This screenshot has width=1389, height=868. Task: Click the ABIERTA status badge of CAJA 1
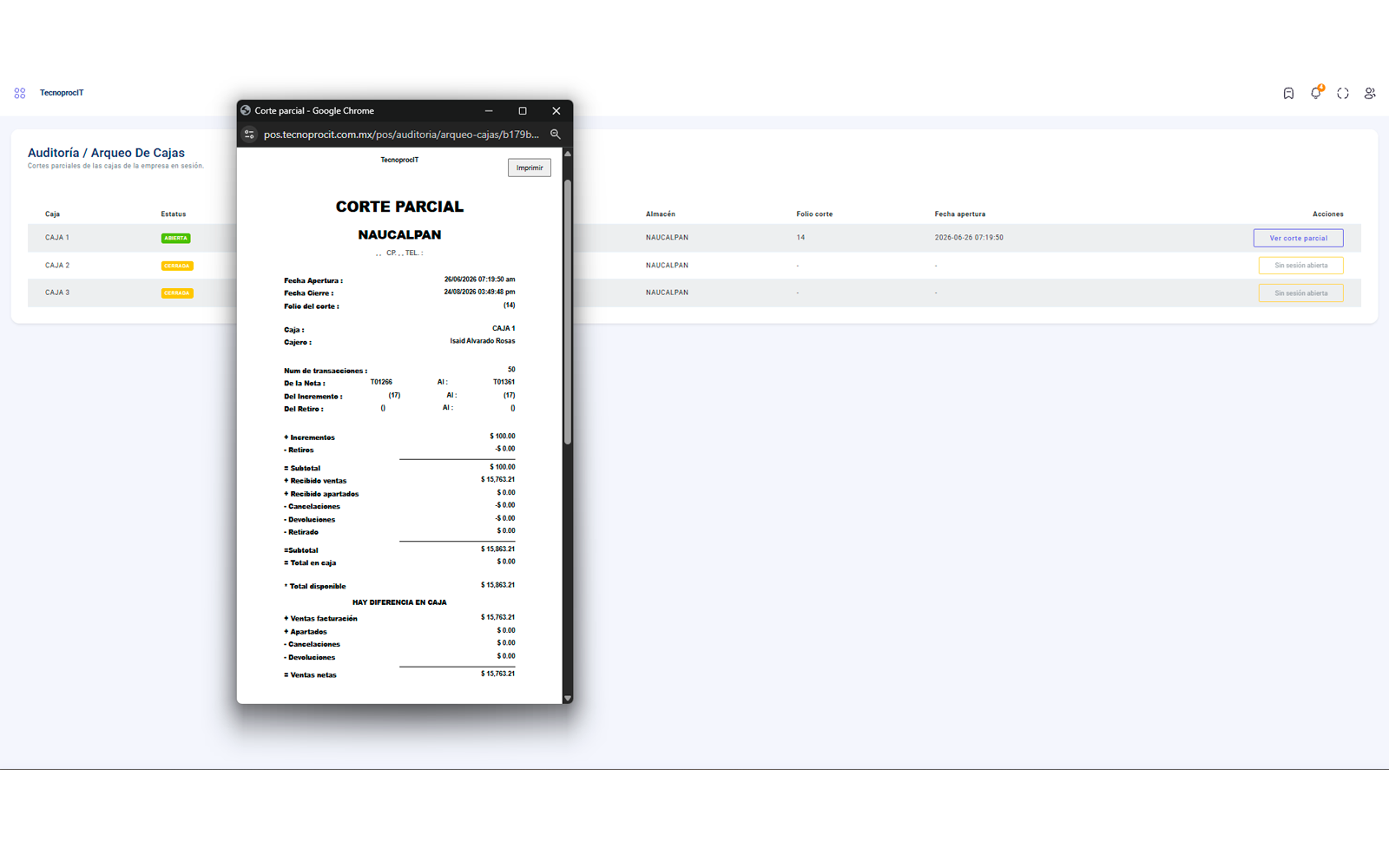pos(176,238)
